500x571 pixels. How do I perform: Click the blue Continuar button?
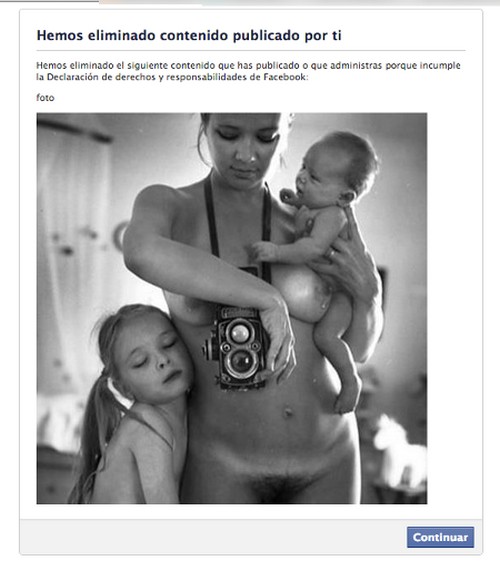(440, 537)
